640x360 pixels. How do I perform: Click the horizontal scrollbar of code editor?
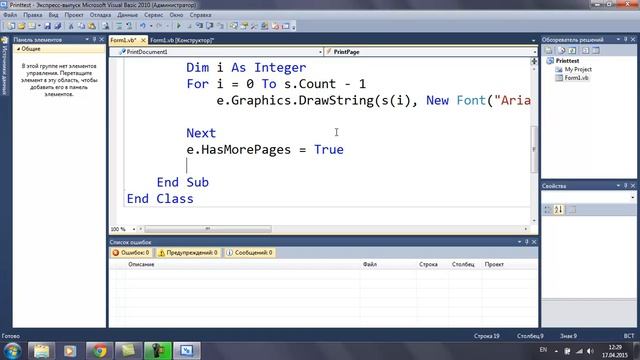pos(208,229)
